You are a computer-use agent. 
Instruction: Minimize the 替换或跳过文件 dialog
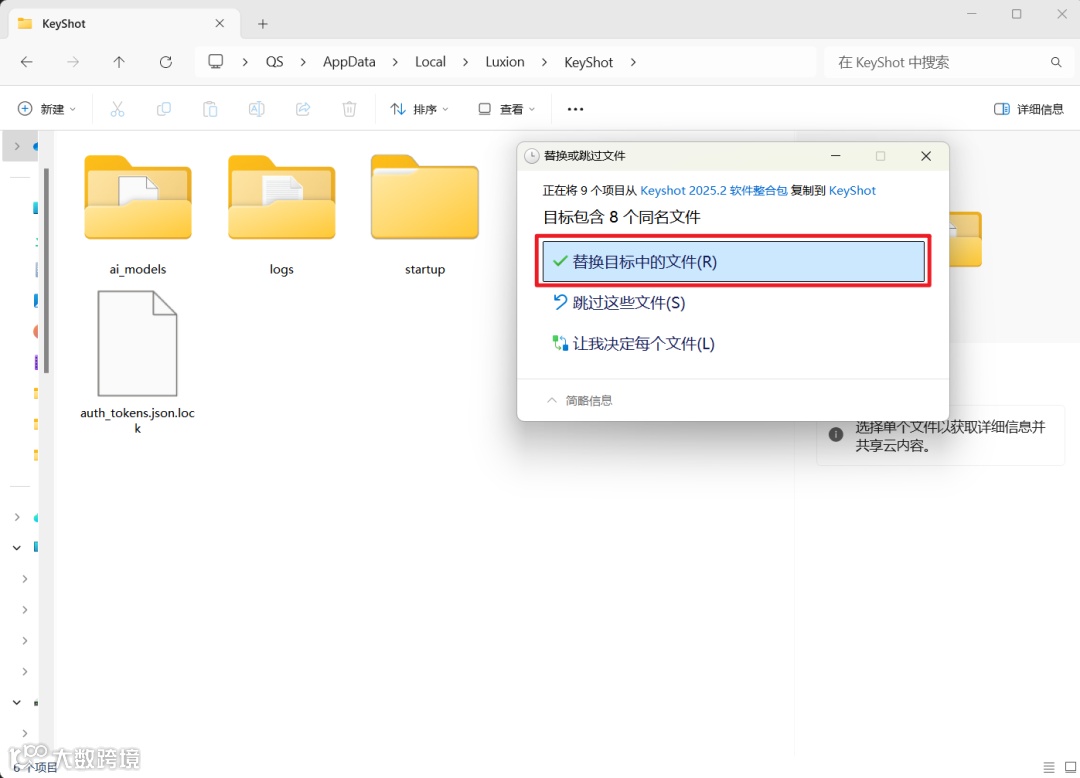click(835, 156)
